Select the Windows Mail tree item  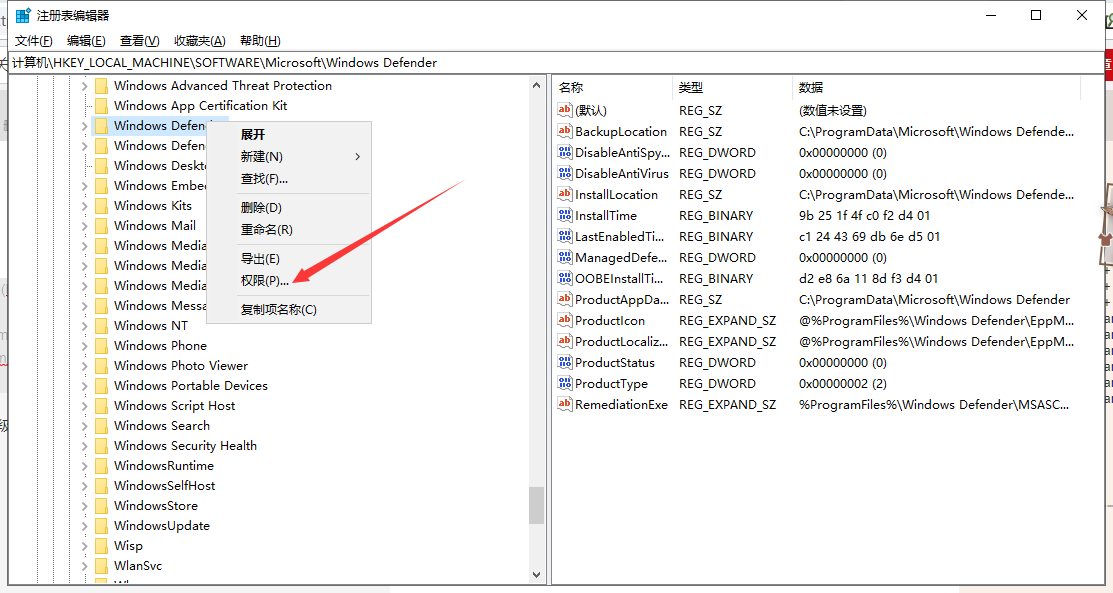click(x=155, y=226)
